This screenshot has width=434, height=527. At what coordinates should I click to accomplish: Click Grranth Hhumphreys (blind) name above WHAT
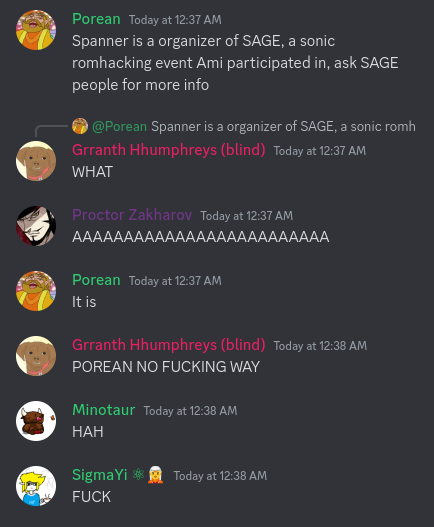coord(169,150)
